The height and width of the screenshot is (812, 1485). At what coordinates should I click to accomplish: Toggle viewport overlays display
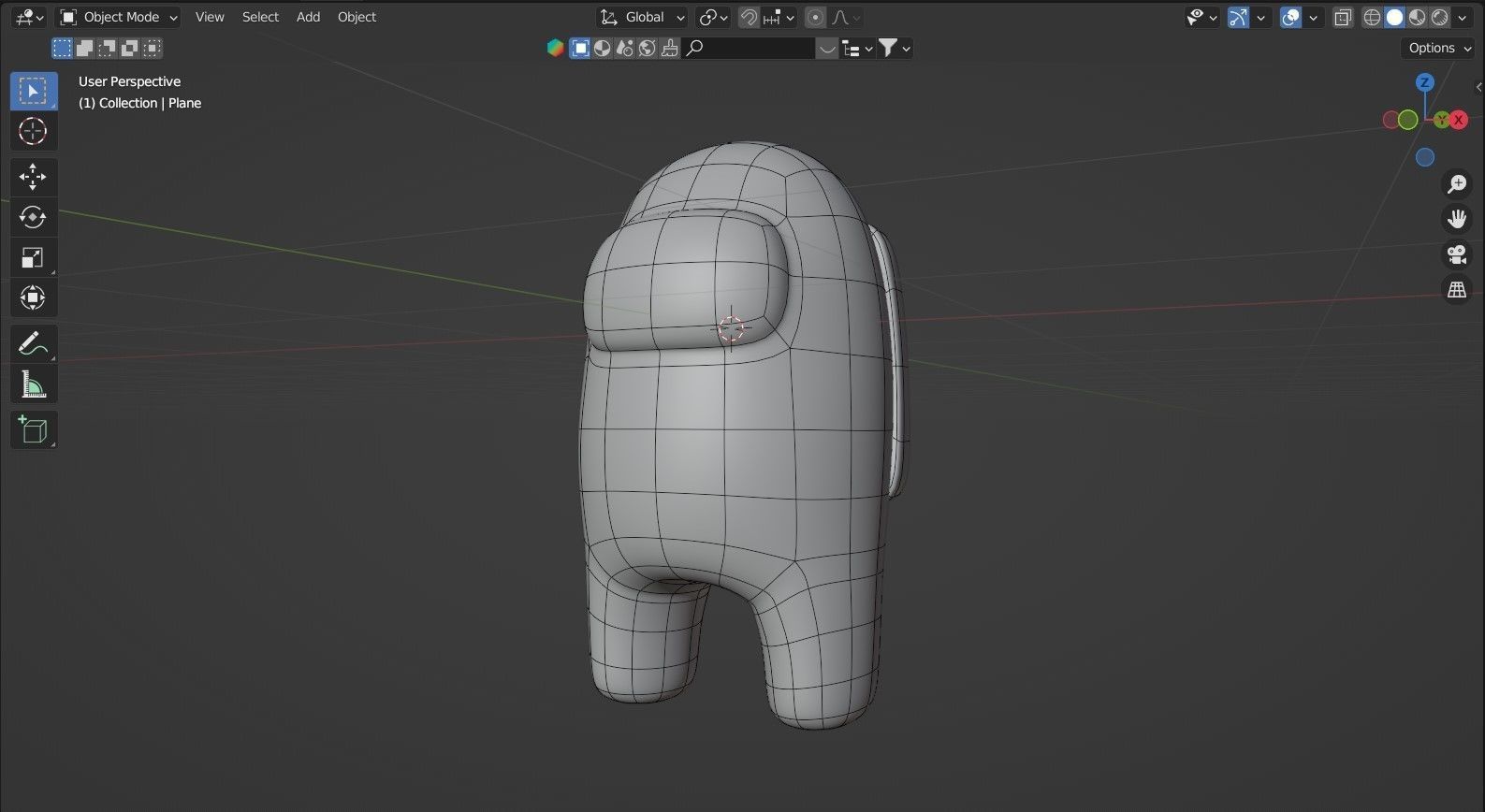pyautogui.click(x=1291, y=17)
